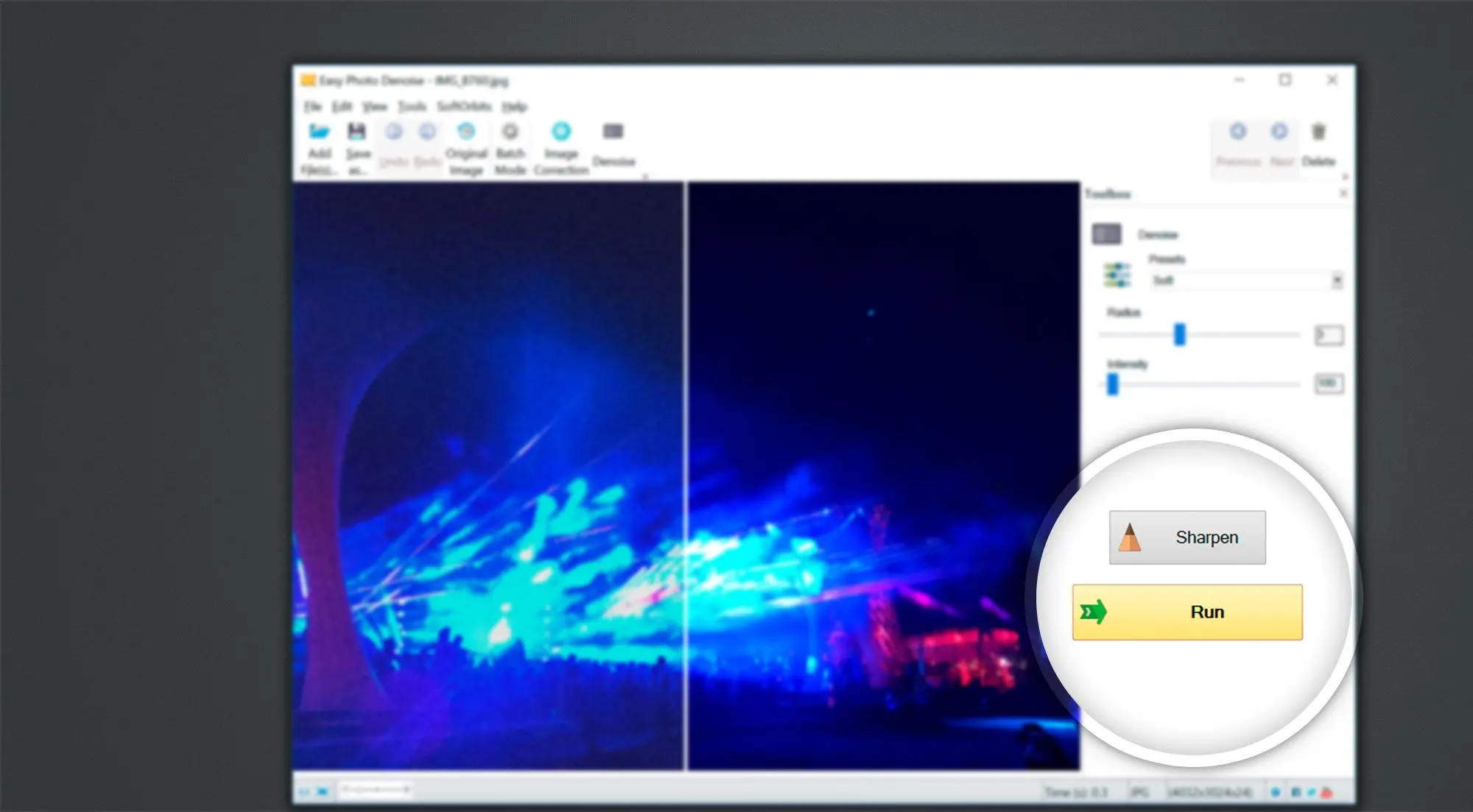This screenshot has height=812, width=1473.
Task: Delete the current image with trash icon
Action: point(1318,132)
